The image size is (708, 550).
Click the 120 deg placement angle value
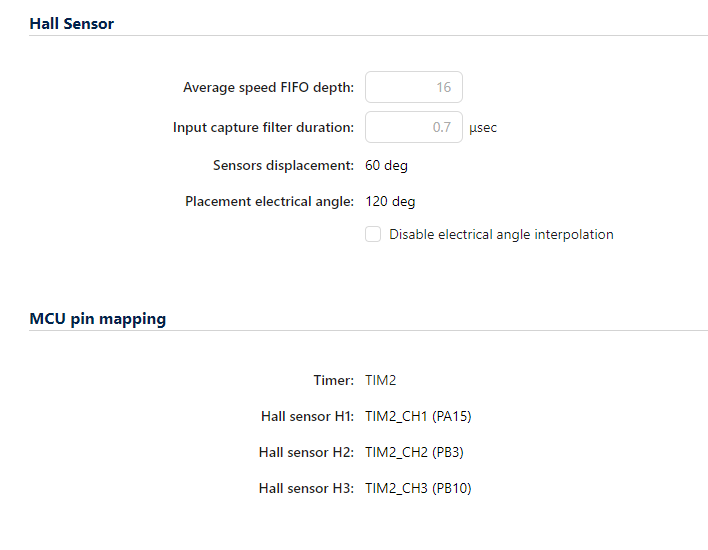390,201
